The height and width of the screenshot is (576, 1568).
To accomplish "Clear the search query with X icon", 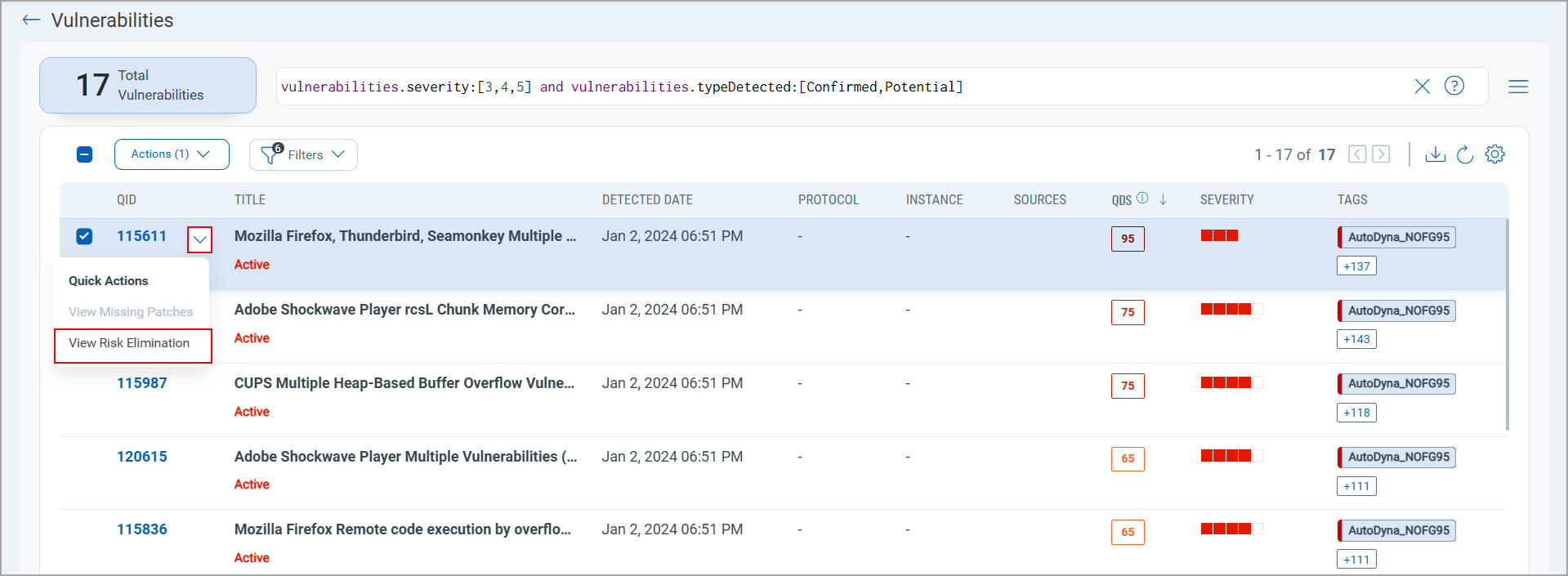I will point(1422,87).
